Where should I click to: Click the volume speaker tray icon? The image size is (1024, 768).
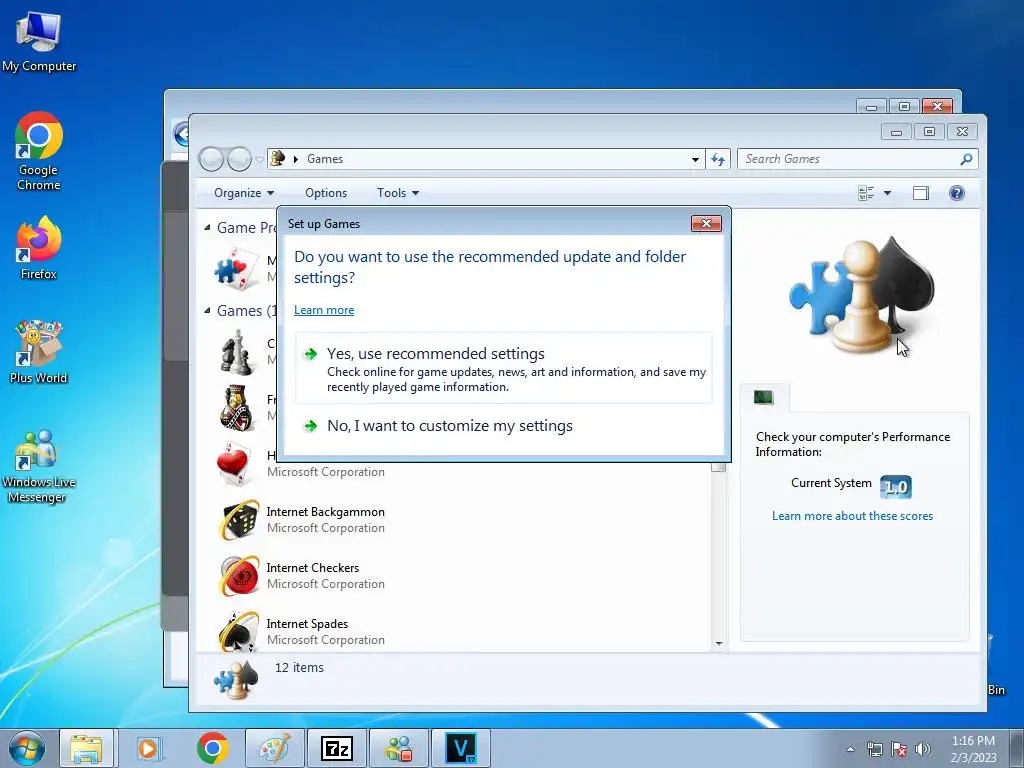pos(923,749)
